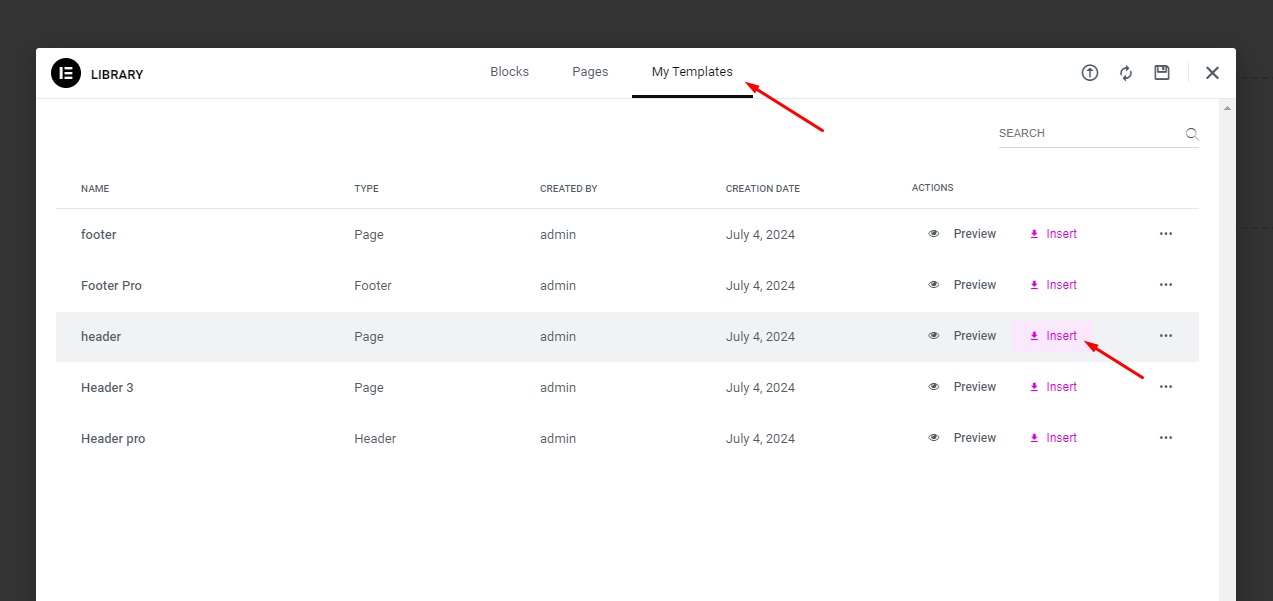Viewport: 1273px width, 601px height.
Task: Insert the Header pro template
Action: click(x=1053, y=438)
